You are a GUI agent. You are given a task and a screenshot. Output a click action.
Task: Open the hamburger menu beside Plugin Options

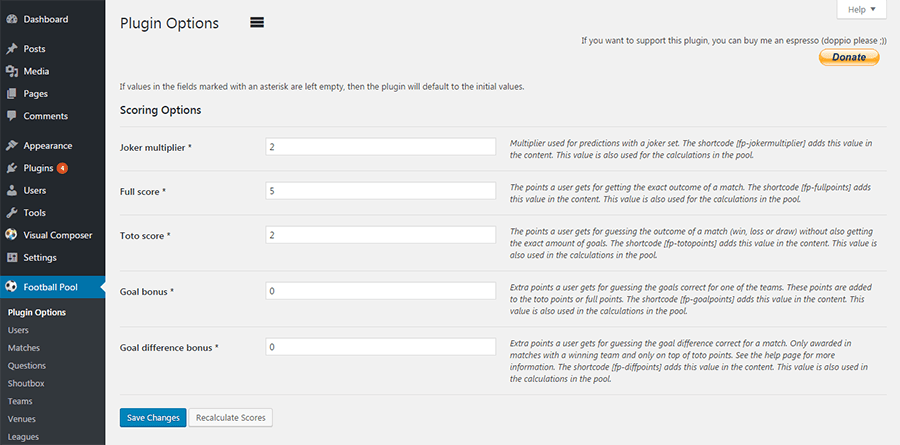257,23
